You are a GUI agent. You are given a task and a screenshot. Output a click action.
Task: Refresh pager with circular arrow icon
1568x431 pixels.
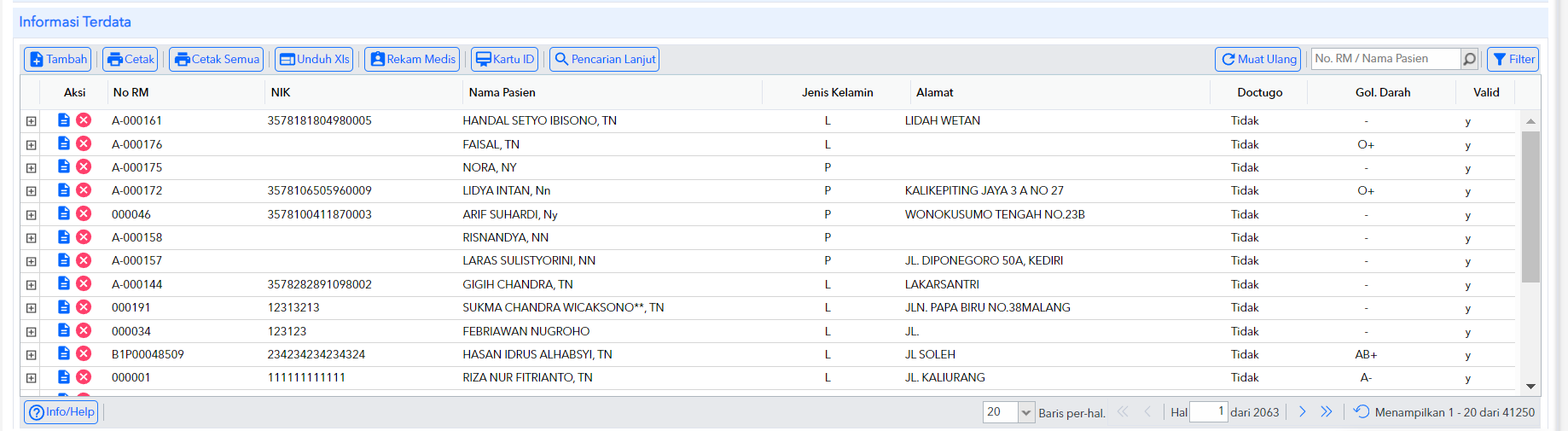1362,411
